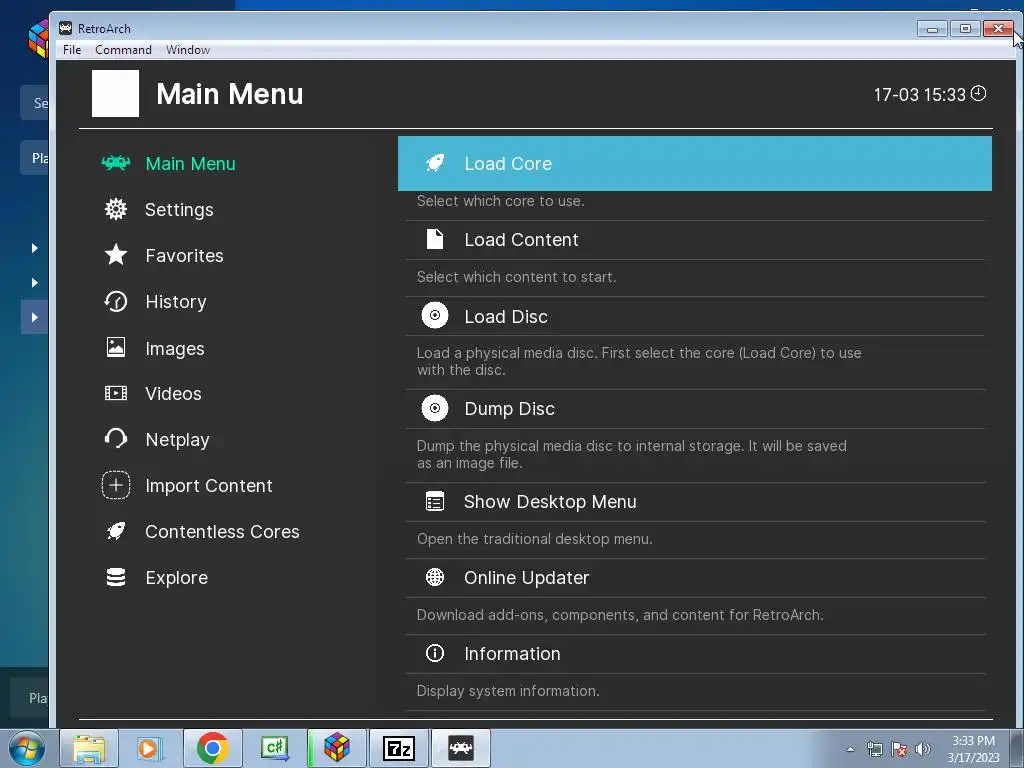Show hidden system tray icons
Image resolution: width=1024 pixels, height=768 pixels.
pos(850,749)
